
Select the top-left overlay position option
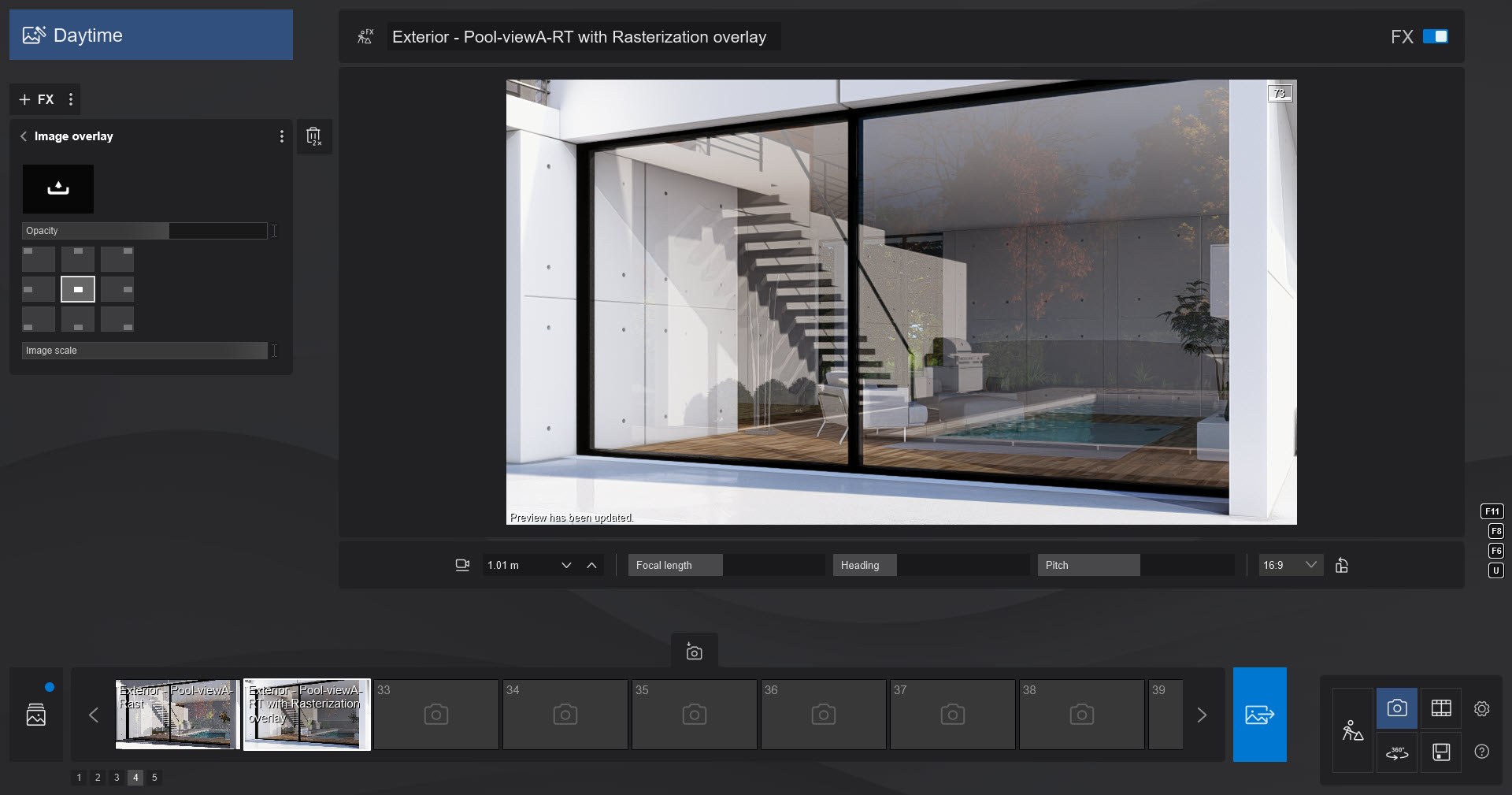[38, 258]
